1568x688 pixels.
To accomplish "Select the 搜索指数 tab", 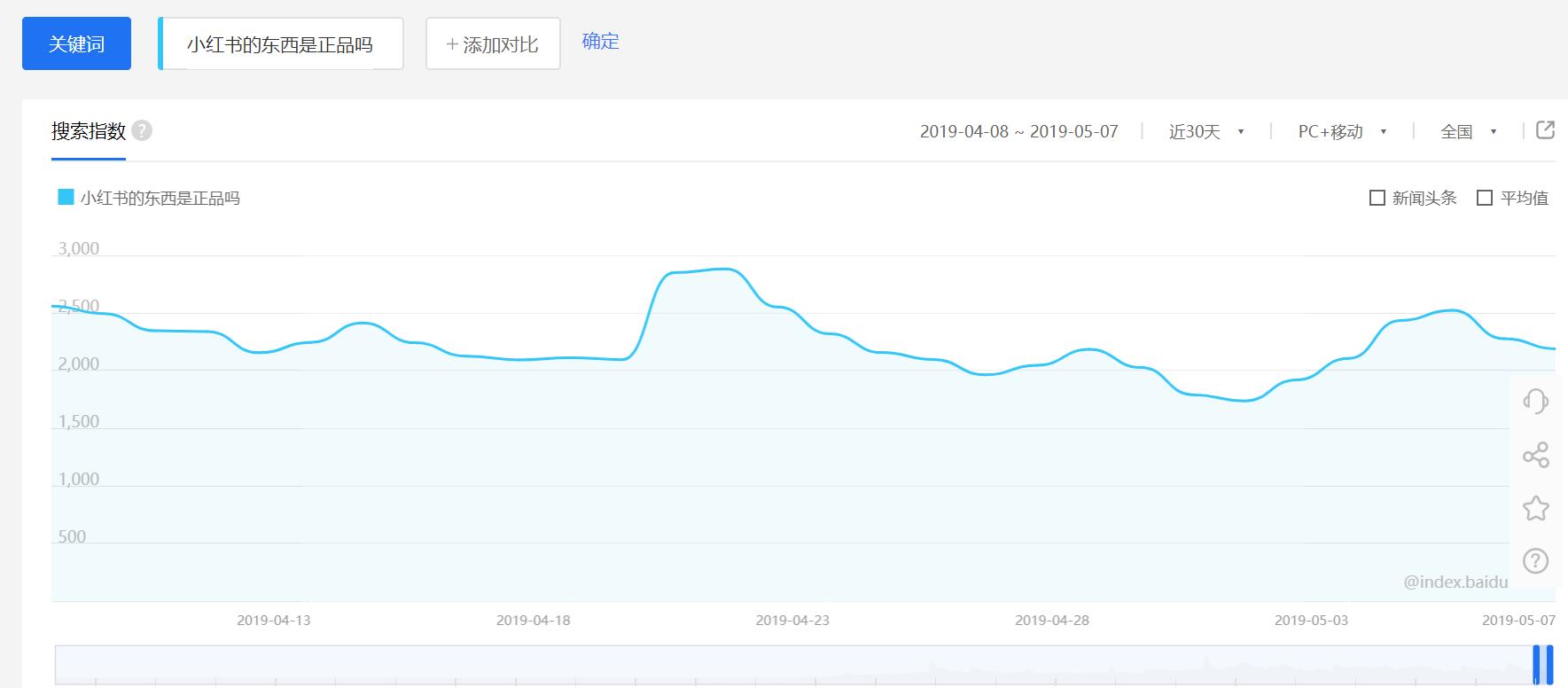I will [x=88, y=131].
